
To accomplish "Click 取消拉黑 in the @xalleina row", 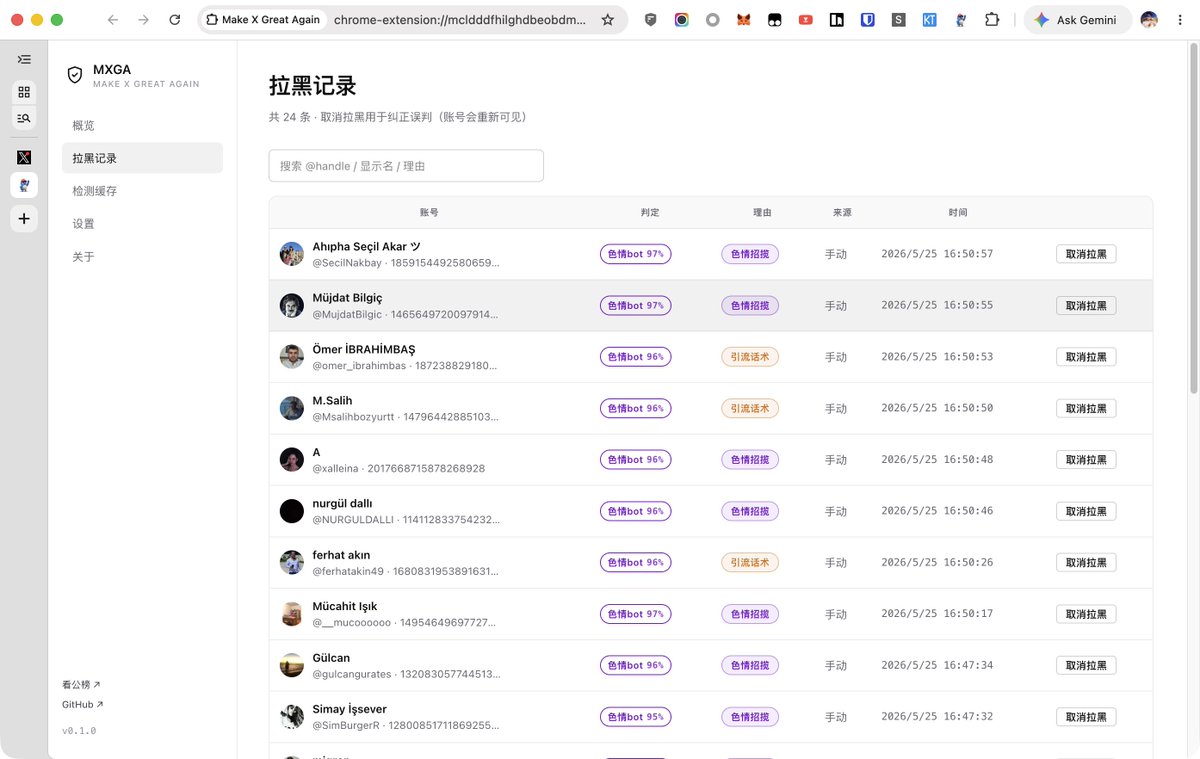I will (x=1086, y=460).
